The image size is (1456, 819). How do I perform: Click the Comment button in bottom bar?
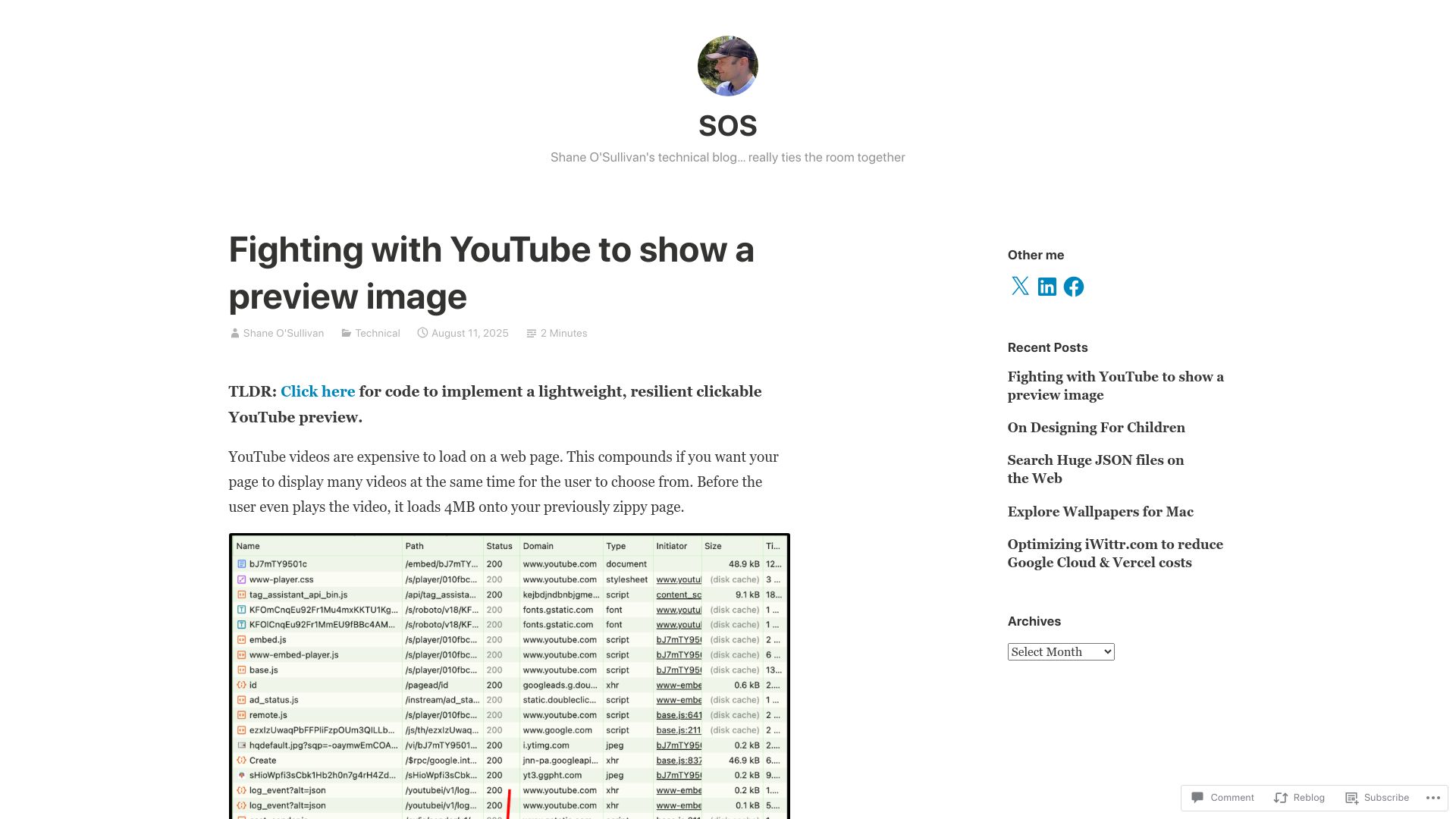[x=1222, y=798]
